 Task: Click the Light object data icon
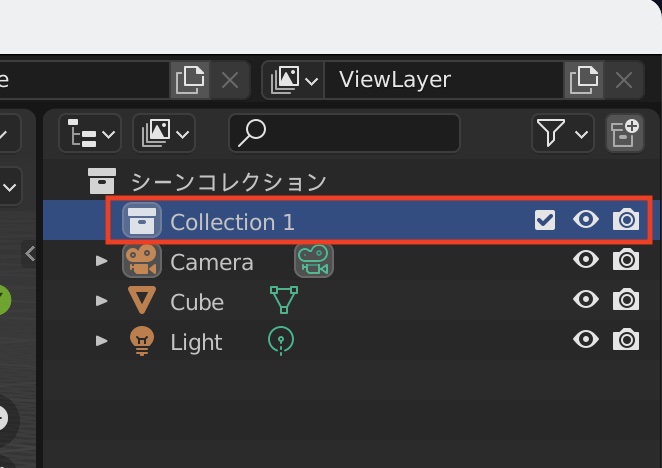(x=281, y=341)
